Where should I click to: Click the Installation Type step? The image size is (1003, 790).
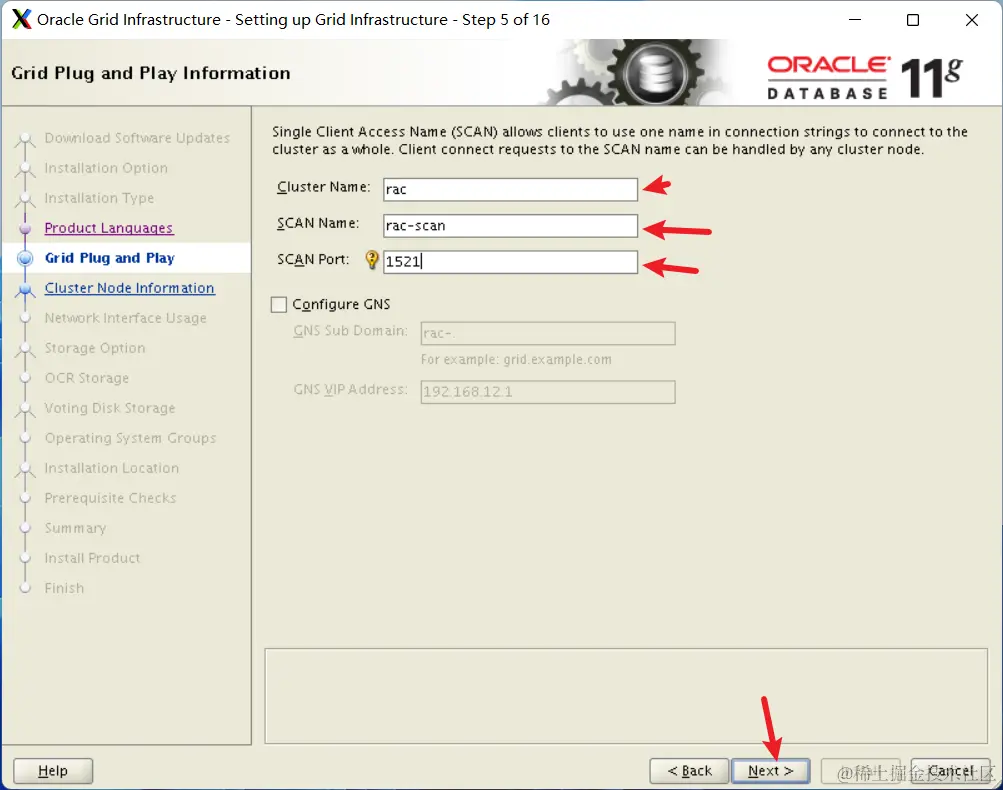coord(99,198)
